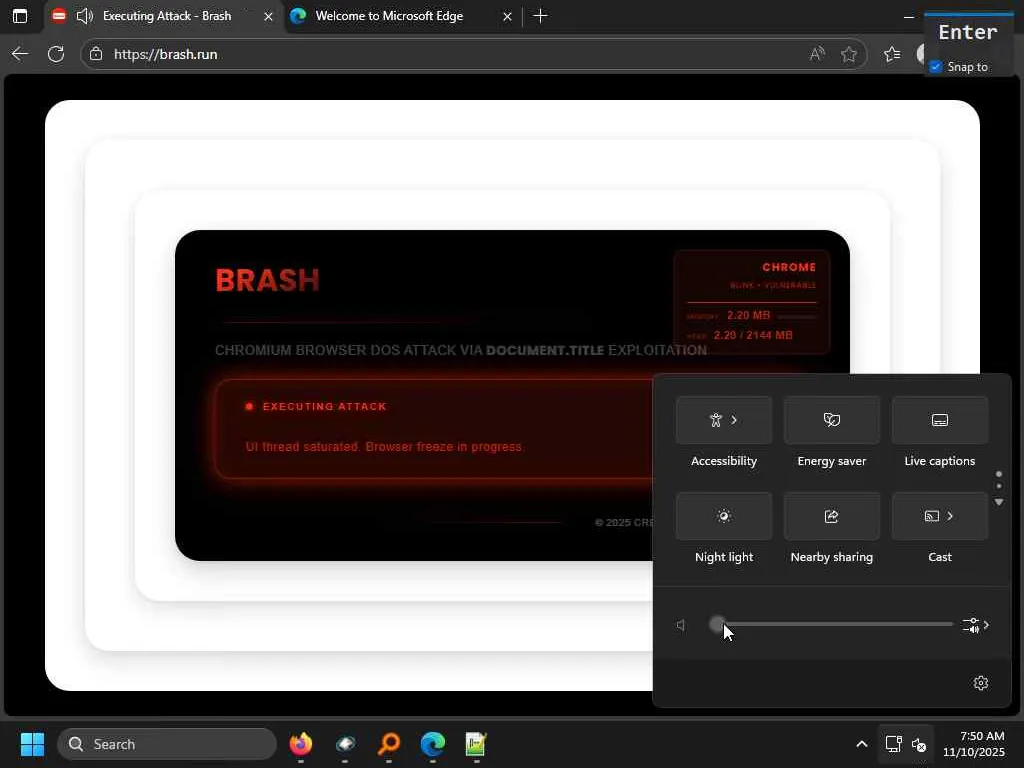
Task: View site information lock icon
Action: coord(96,54)
